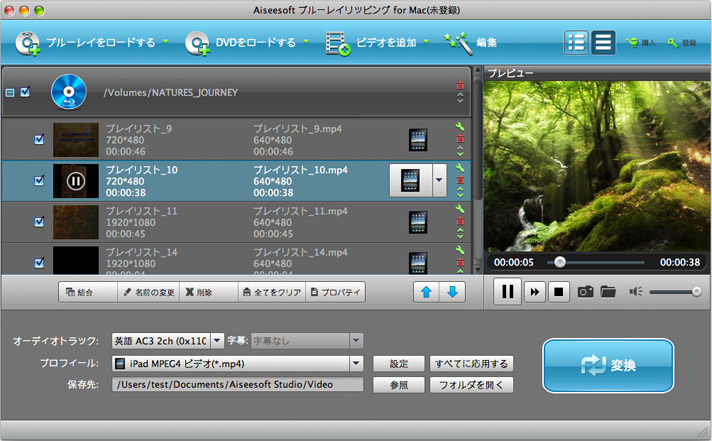Take a snapshot with the camera icon
The image size is (712, 441).
[585, 292]
